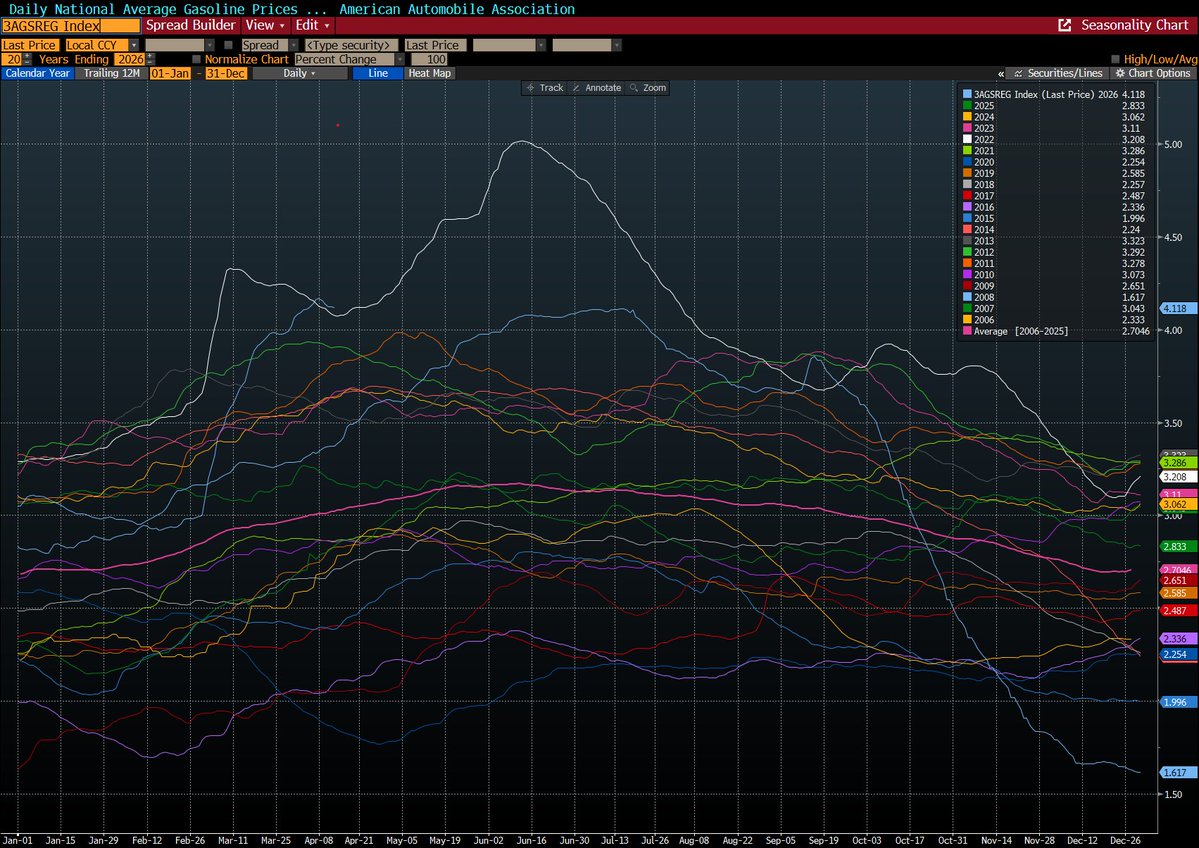Click the 2021 lime legend swatch

coord(967,151)
